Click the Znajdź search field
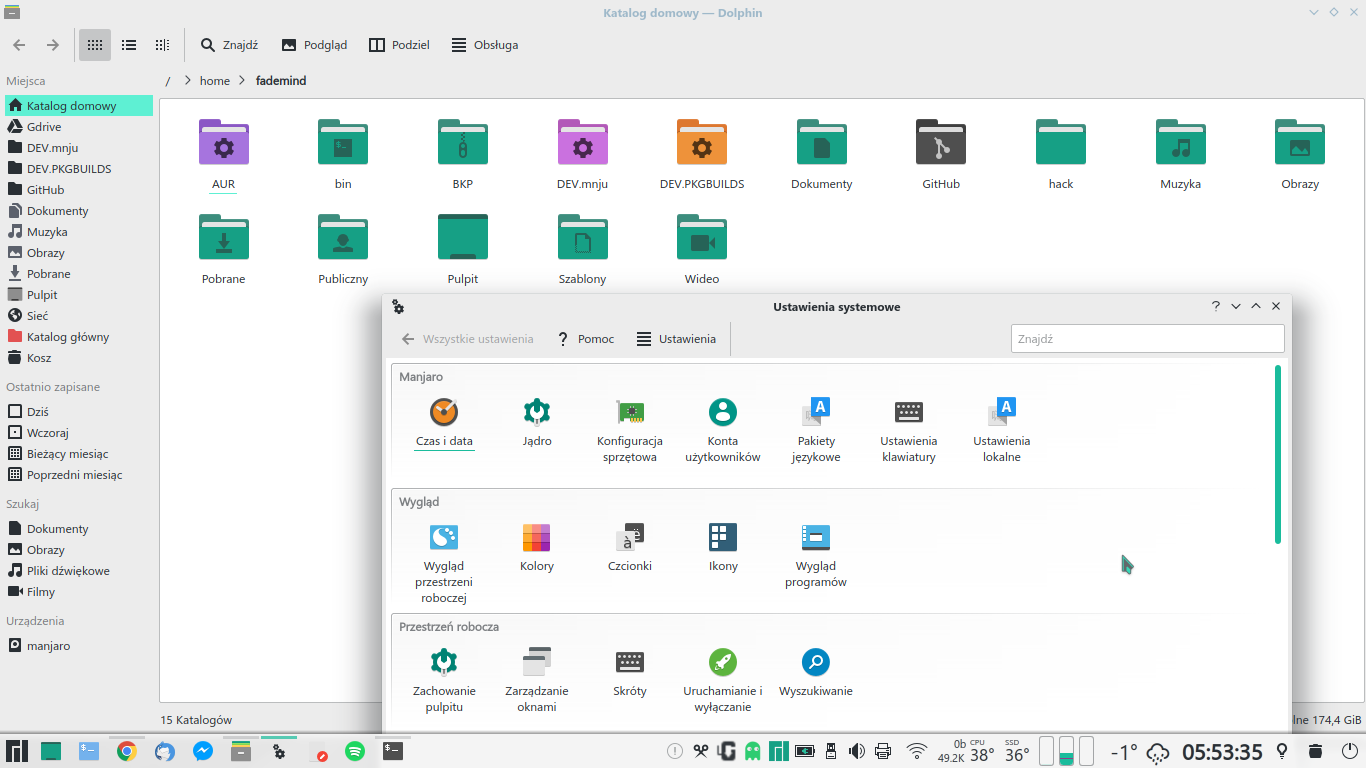1366x768 pixels. click(1146, 338)
